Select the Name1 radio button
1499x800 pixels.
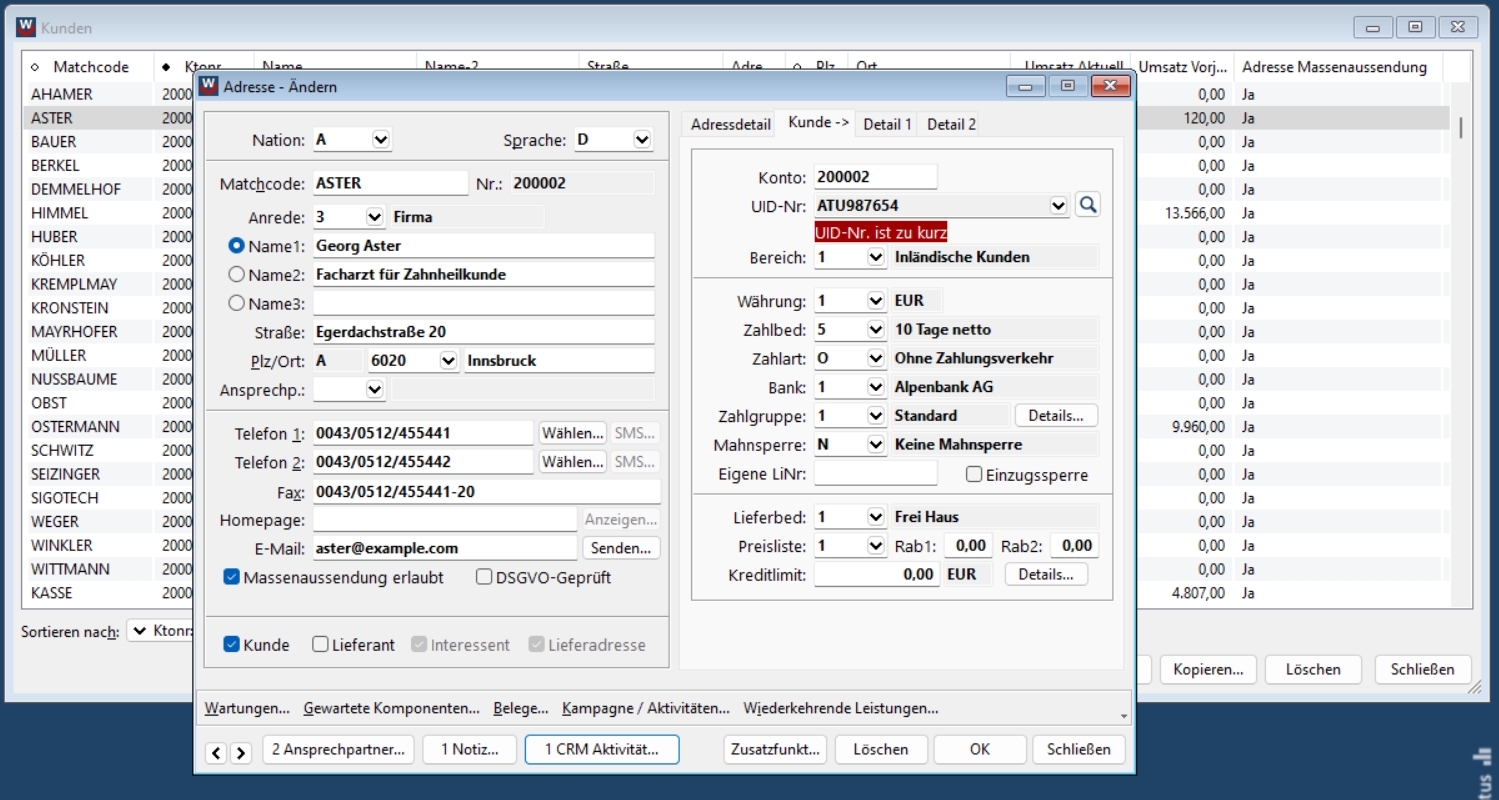pyautogui.click(x=237, y=245)
